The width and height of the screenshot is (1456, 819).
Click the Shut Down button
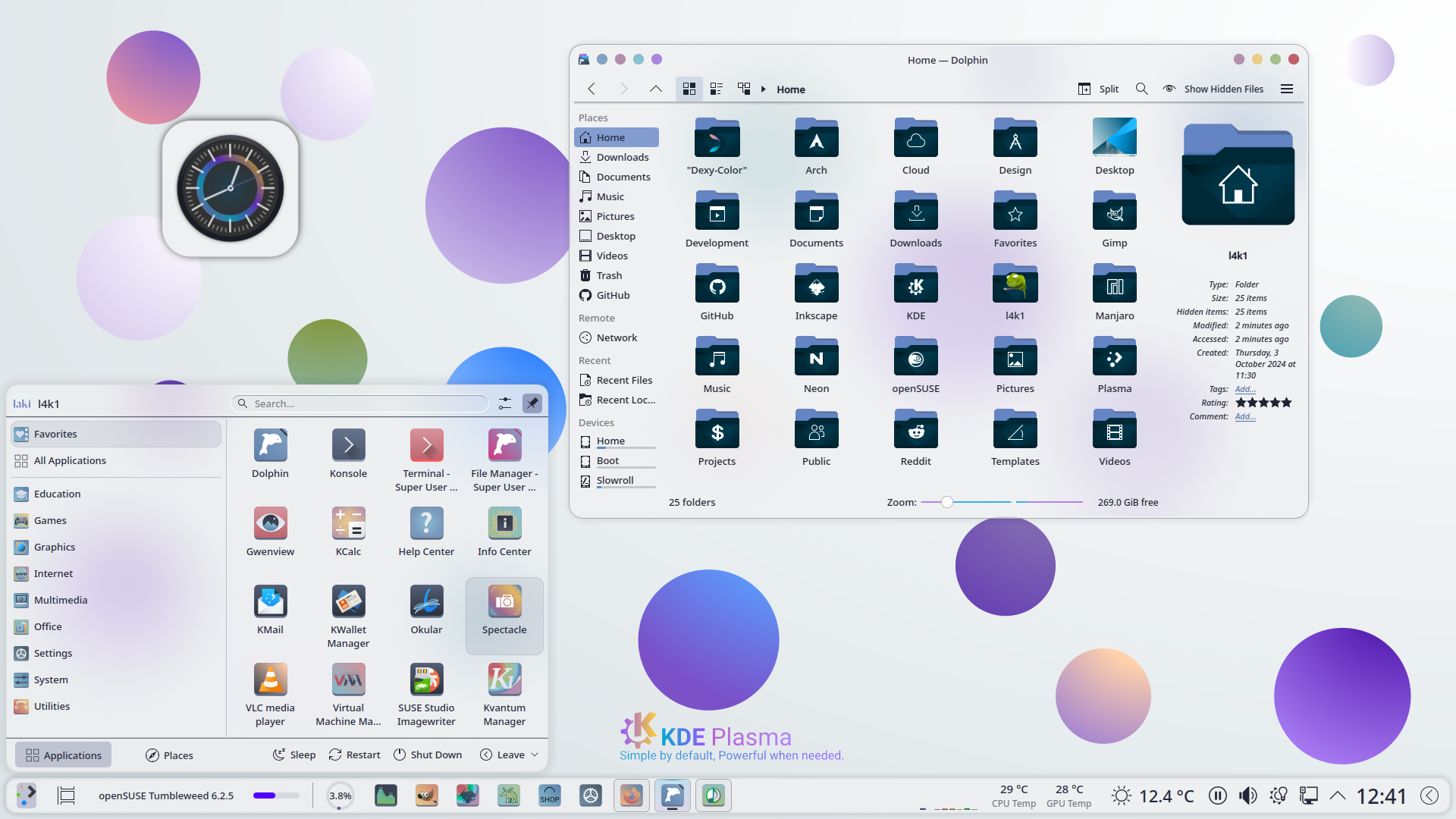428,755
